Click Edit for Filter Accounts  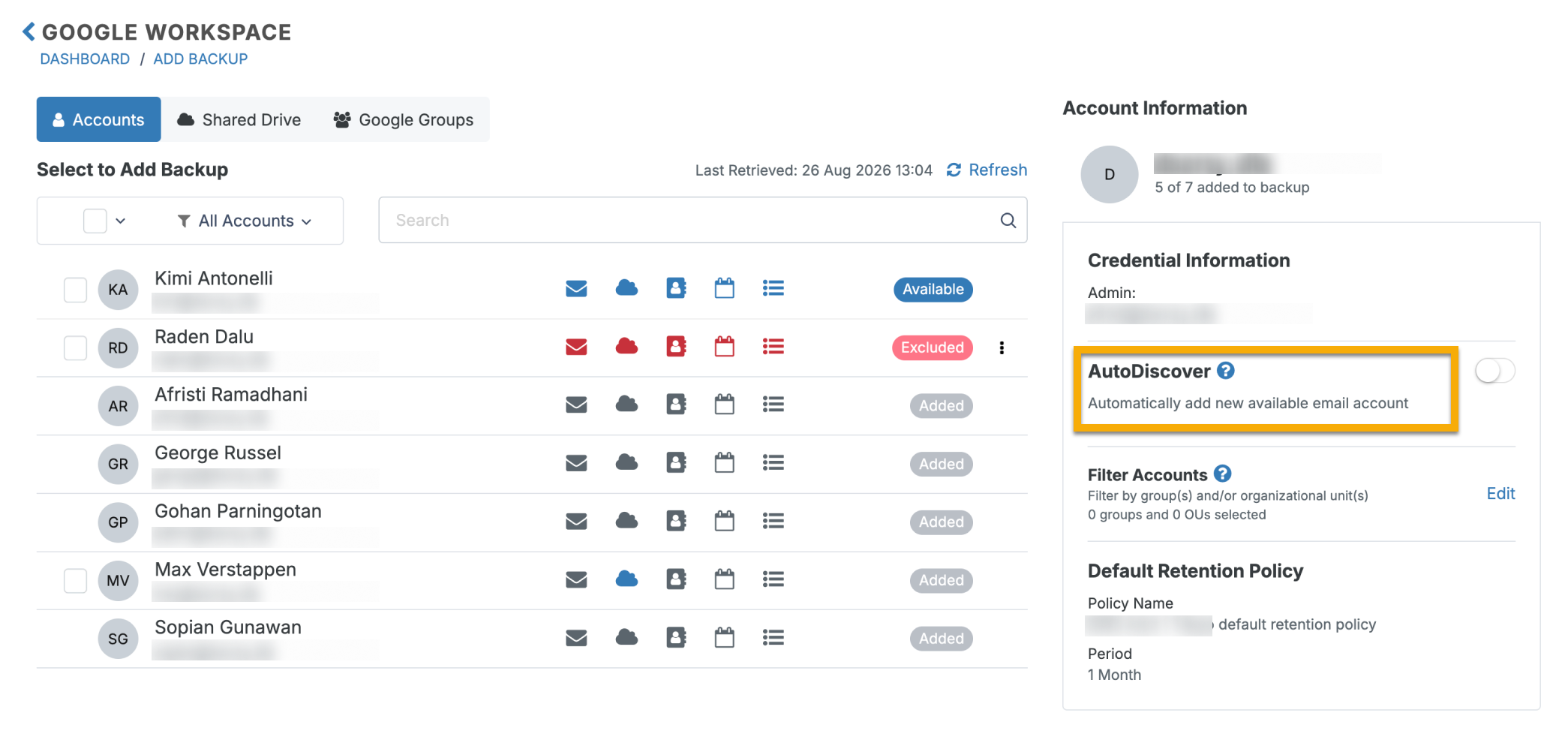(1500, 493)
